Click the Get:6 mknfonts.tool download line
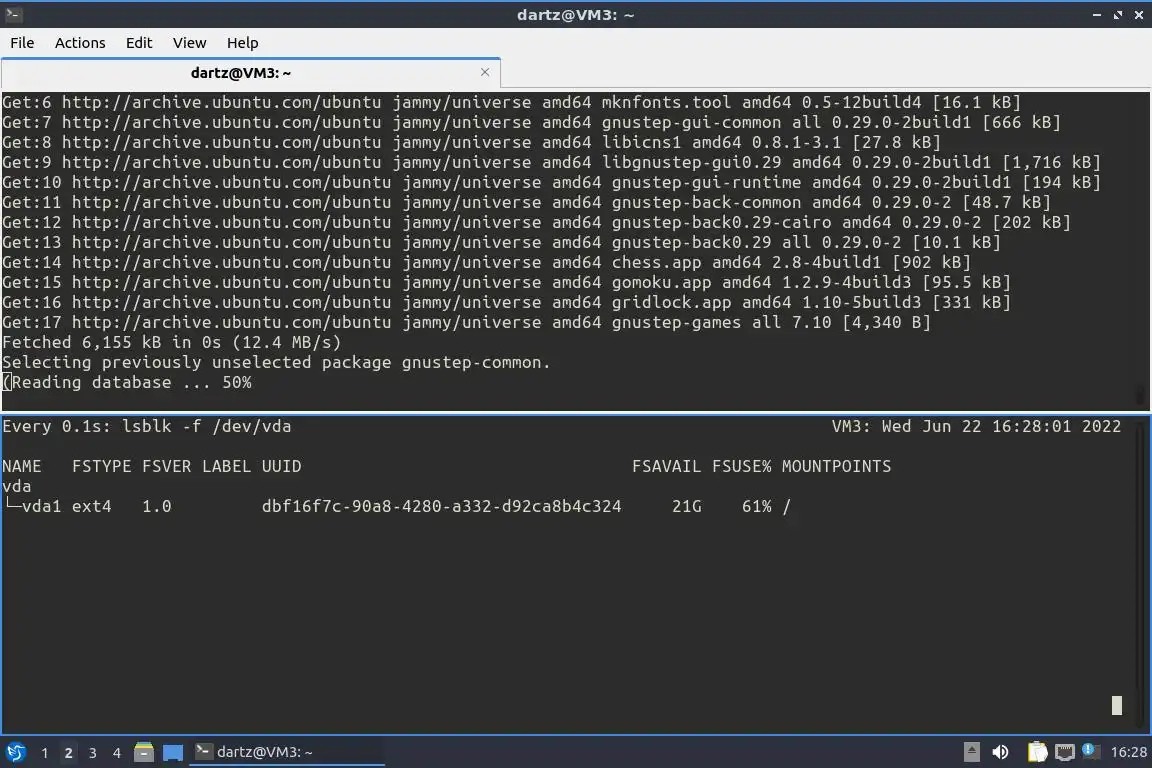The height and width of the screenshot is (768, 1152). 511,102
